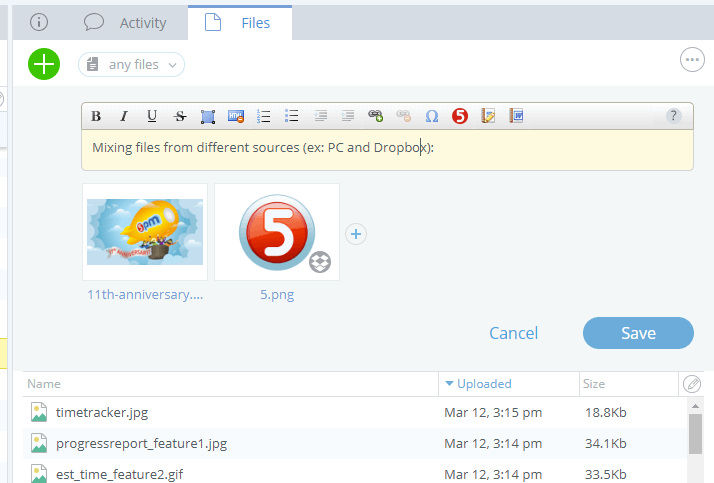The image size is (714, 483).
Task: Click the image icon beside timetracker.jpg
Action: 39,412
